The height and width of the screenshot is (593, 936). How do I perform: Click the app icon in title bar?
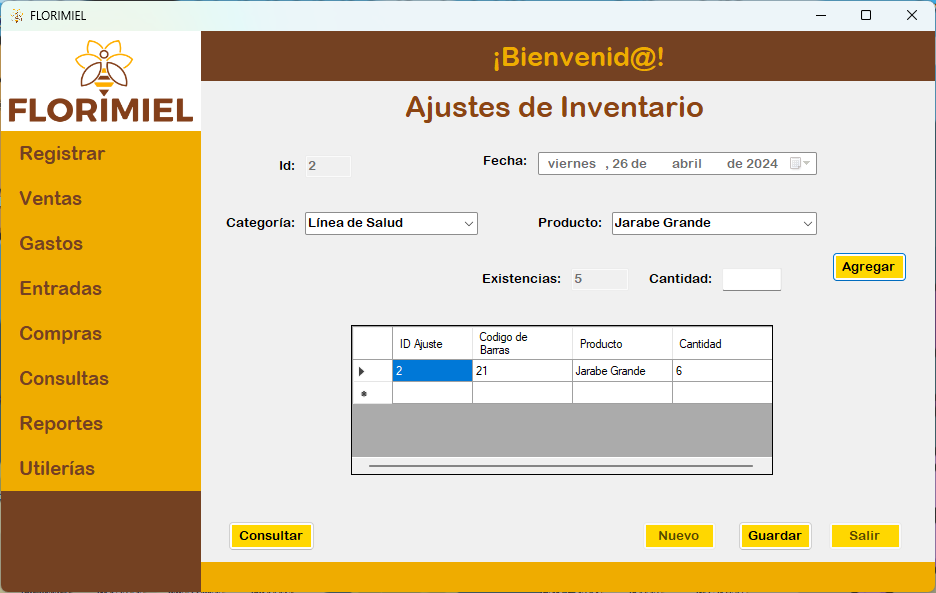(x=16, y=15)
